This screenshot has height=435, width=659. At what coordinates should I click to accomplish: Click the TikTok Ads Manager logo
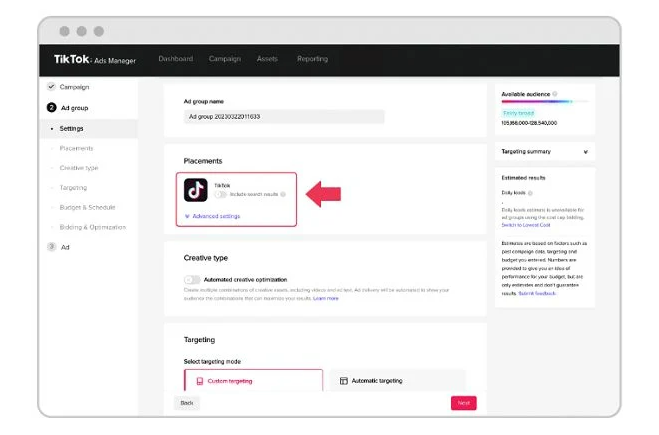click(95, 60)
